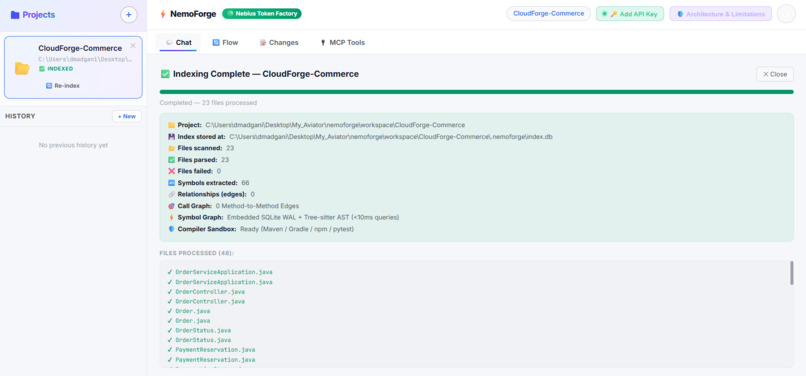
Task: Click the green checkmark beside Indexing Complete
Action: [x=165, y=74]
